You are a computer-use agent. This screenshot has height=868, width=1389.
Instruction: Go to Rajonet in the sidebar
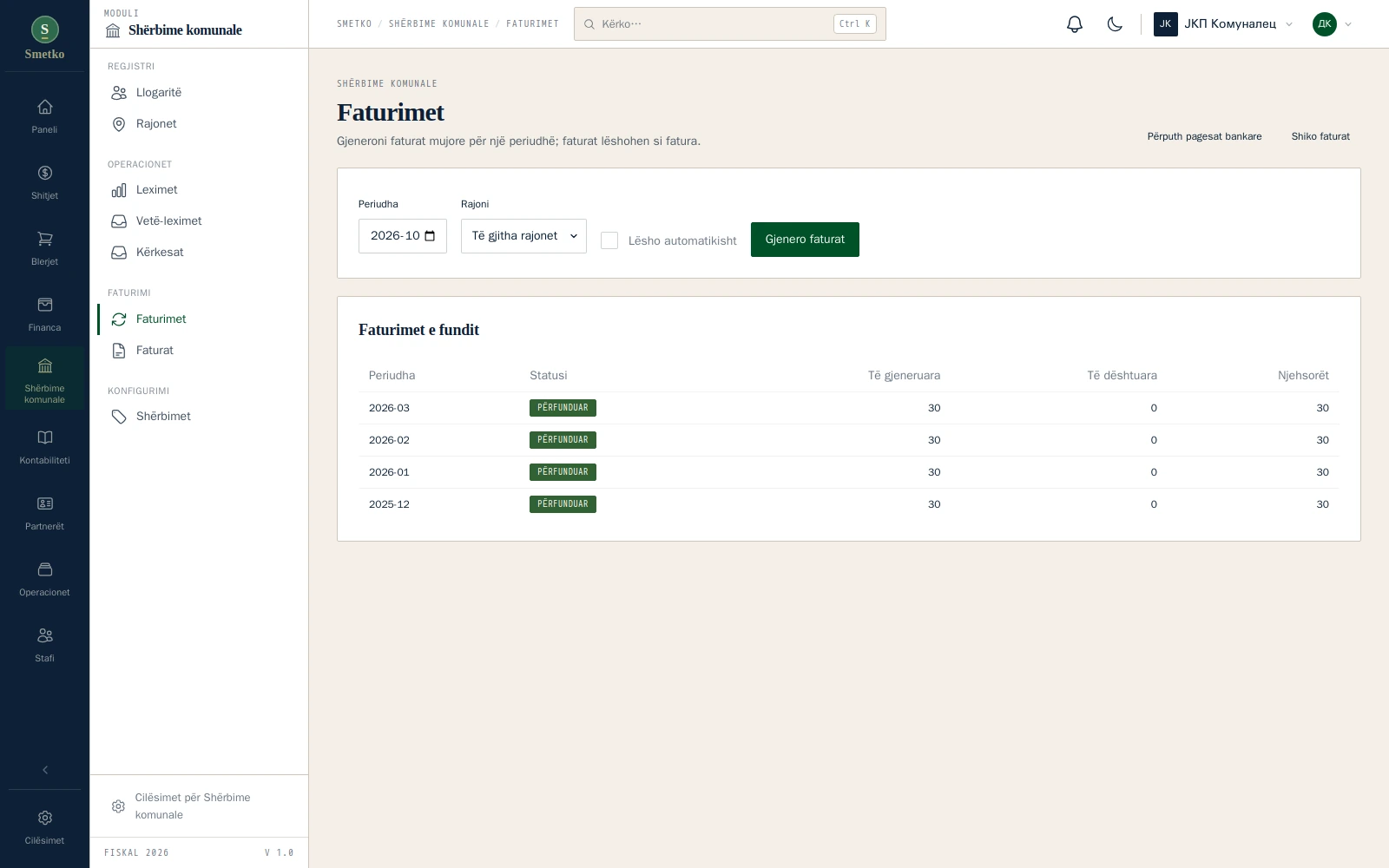199,124
